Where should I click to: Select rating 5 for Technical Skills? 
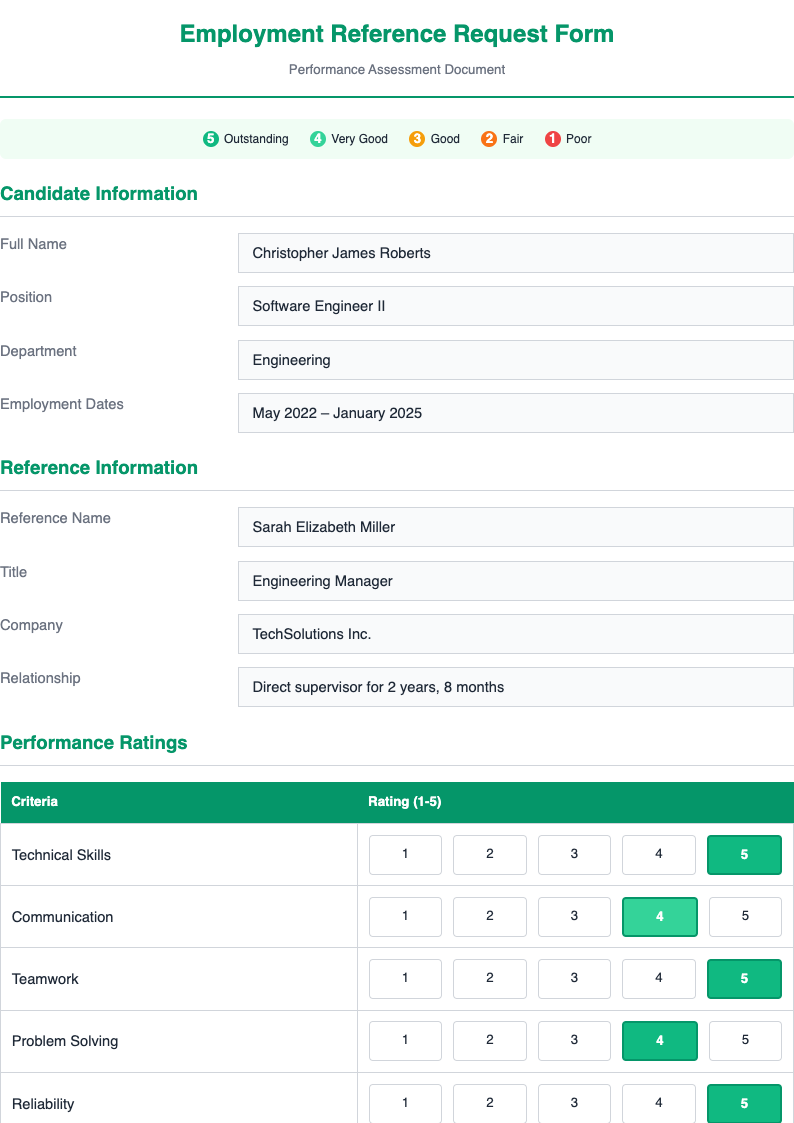[744, 854]
